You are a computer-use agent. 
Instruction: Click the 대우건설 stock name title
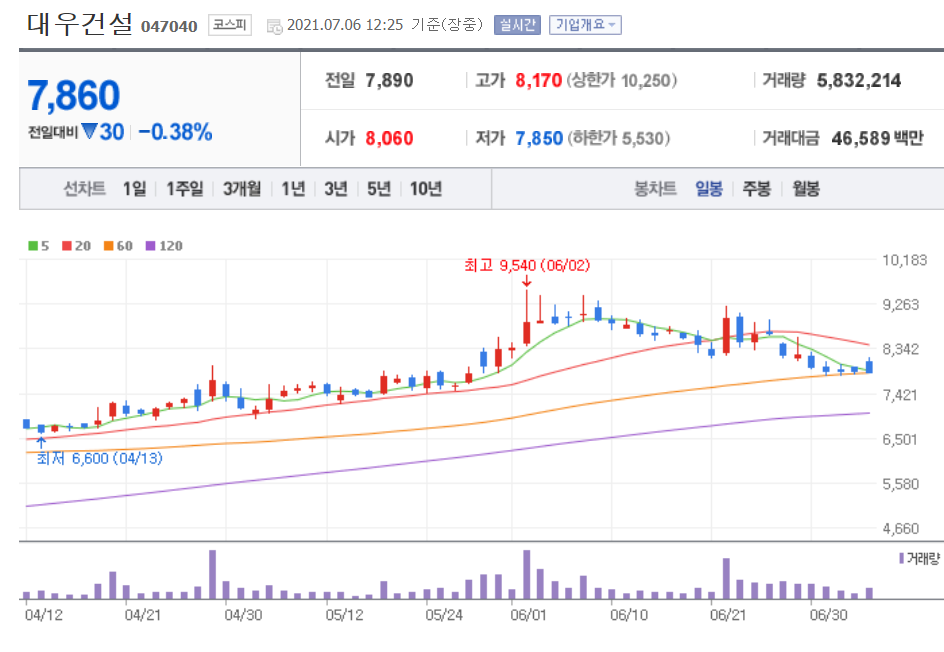[79, 24]
